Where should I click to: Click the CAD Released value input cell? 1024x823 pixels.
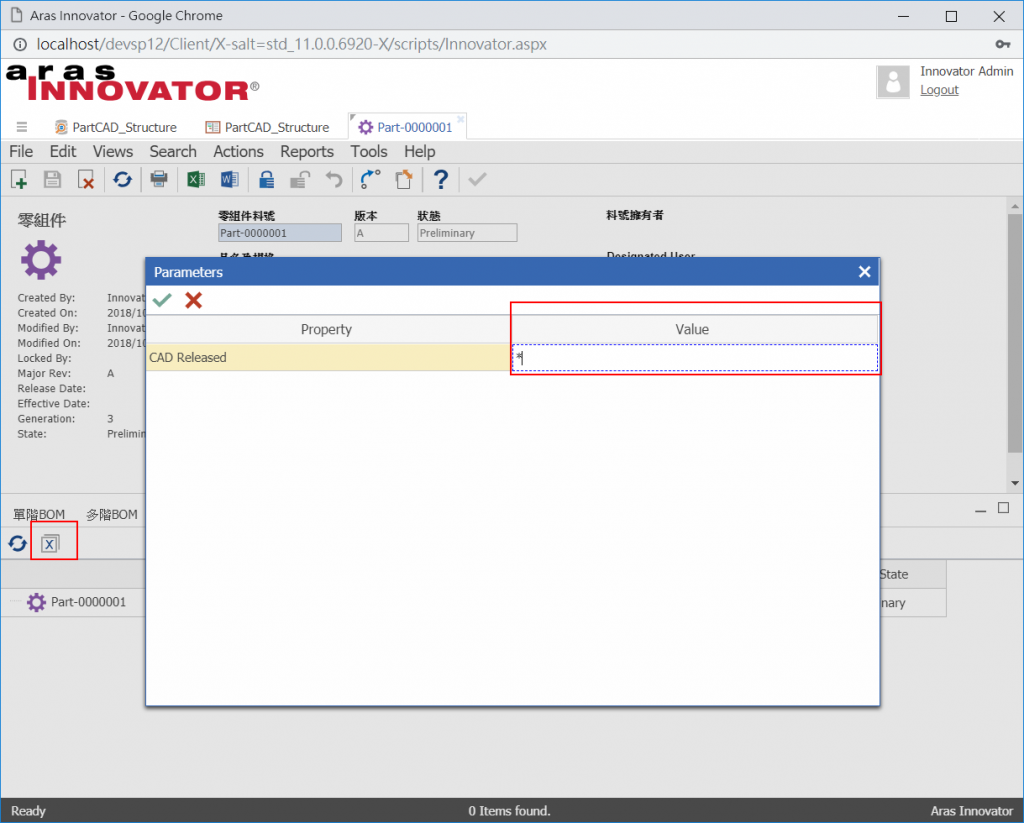coord(695,357)
